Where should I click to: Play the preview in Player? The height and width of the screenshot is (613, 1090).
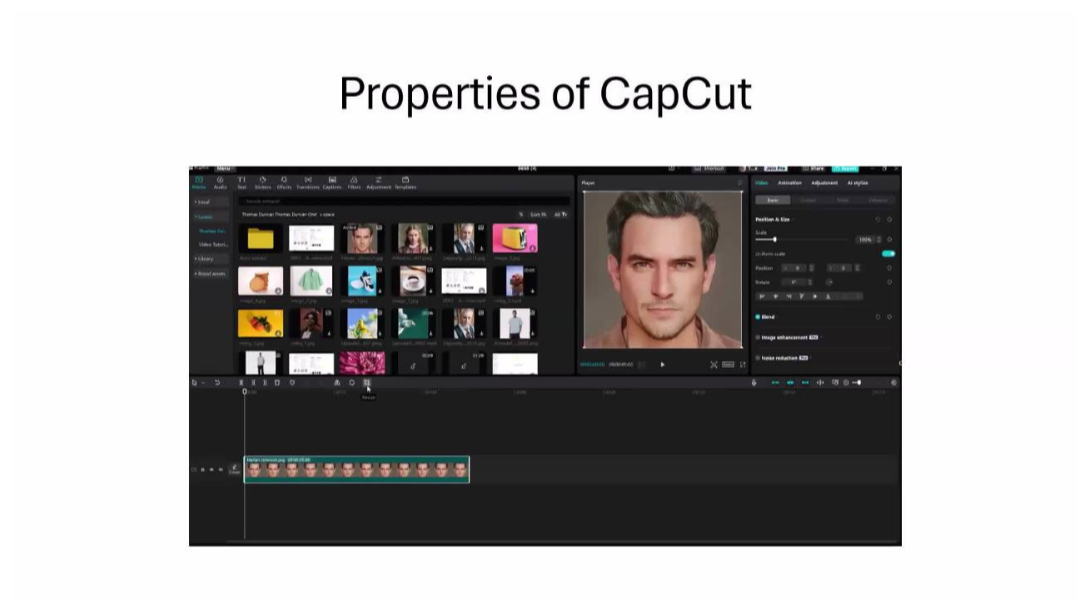tap(662, 364)
